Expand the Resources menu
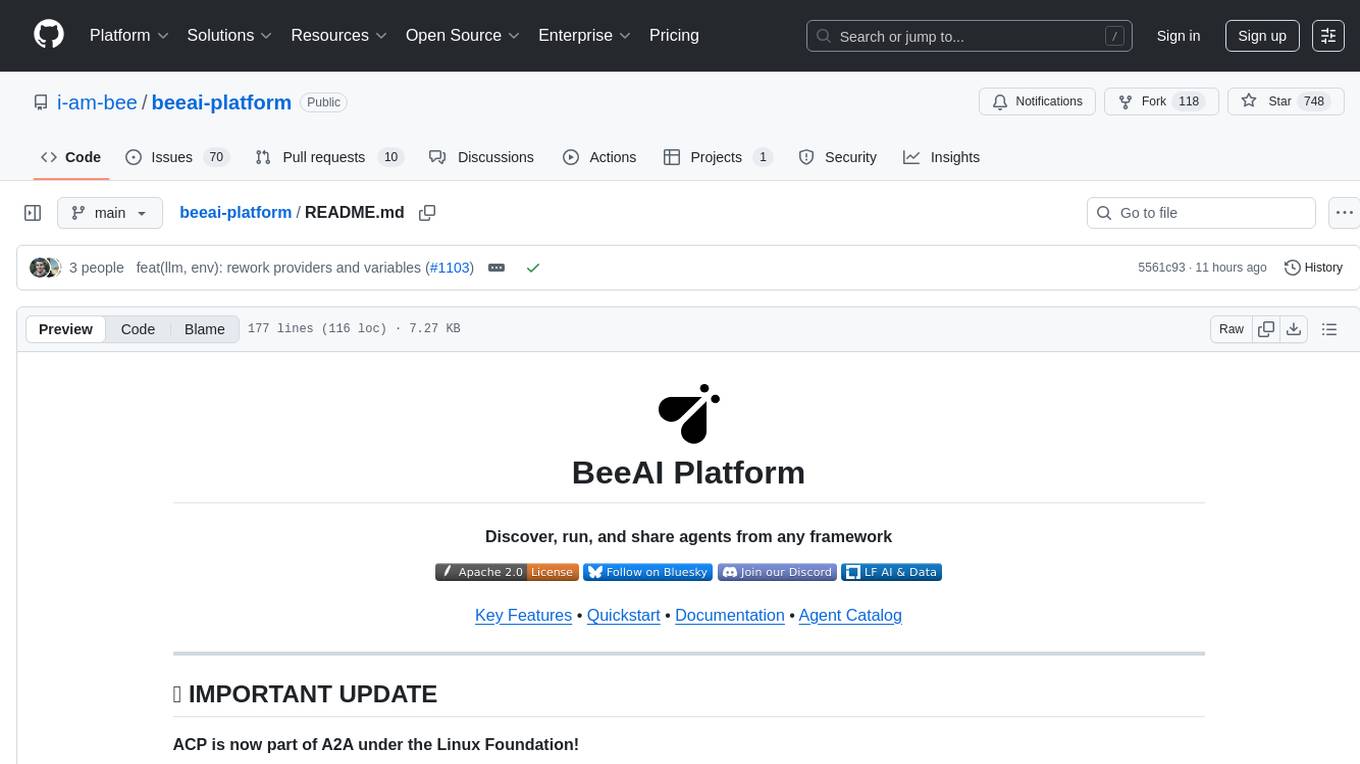Viewport: 1360px width, 764px height. click(339, 35)
